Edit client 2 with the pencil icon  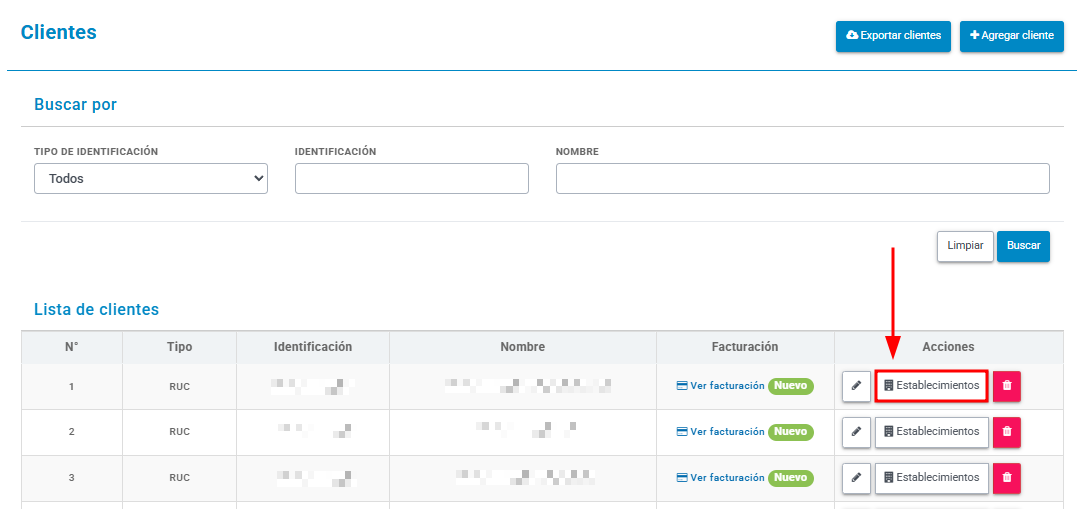tap(857, 432)
